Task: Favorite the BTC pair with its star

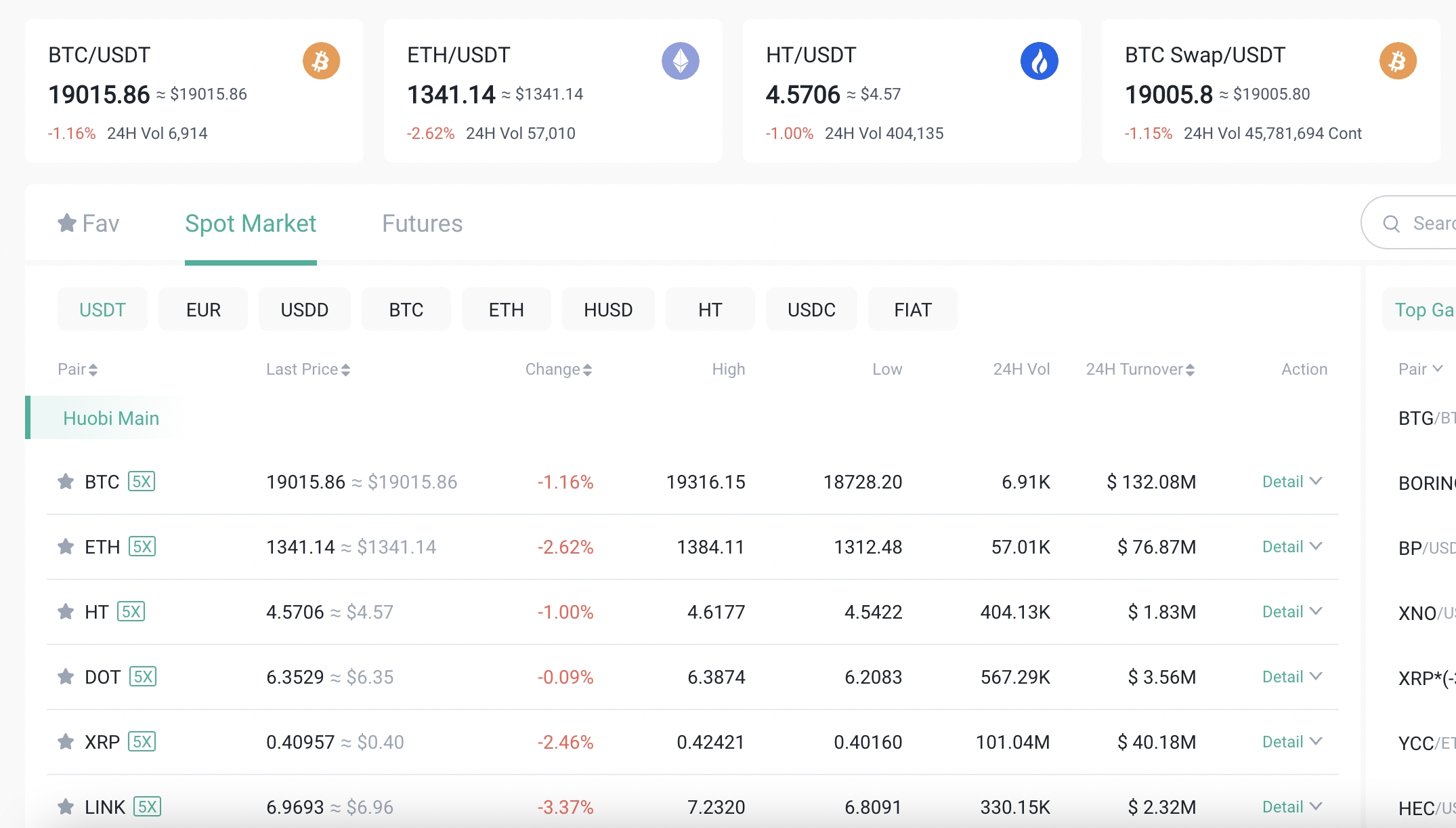Action: (66, 482)
